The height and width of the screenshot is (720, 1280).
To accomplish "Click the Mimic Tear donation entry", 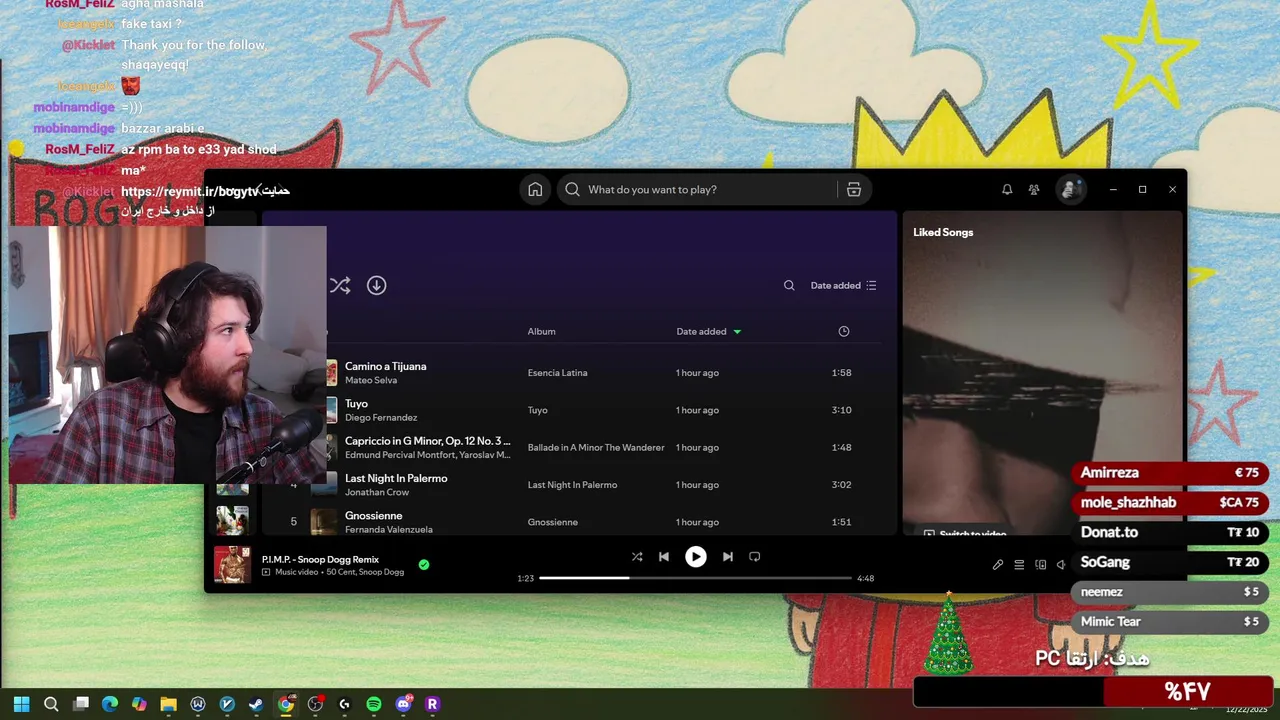I will [x=1169, y=622].
